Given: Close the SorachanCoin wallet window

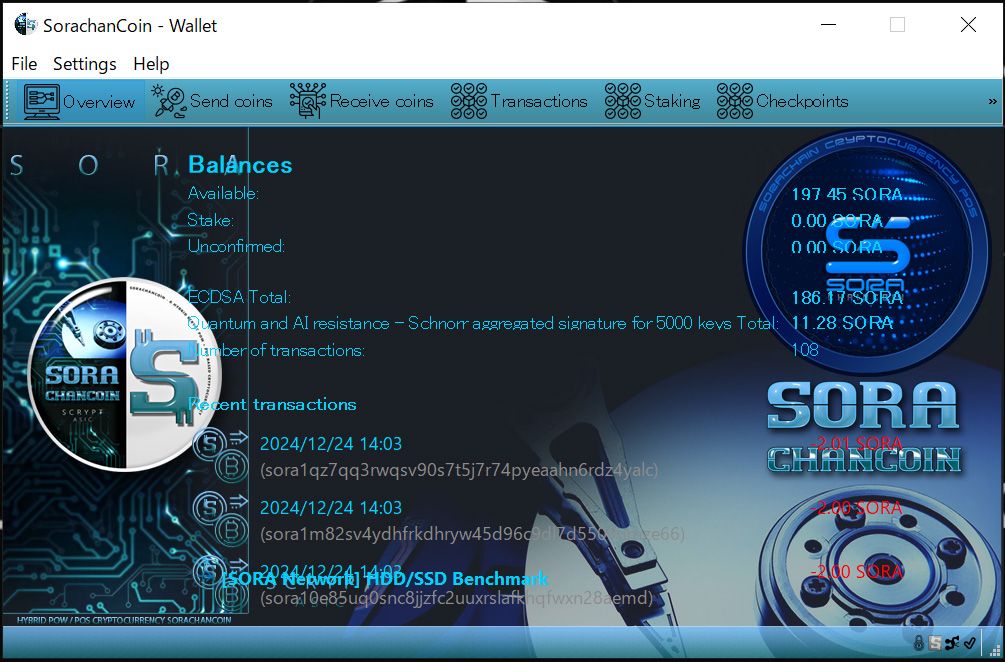Looking at the screenshot, I should (x=968, y=25).
